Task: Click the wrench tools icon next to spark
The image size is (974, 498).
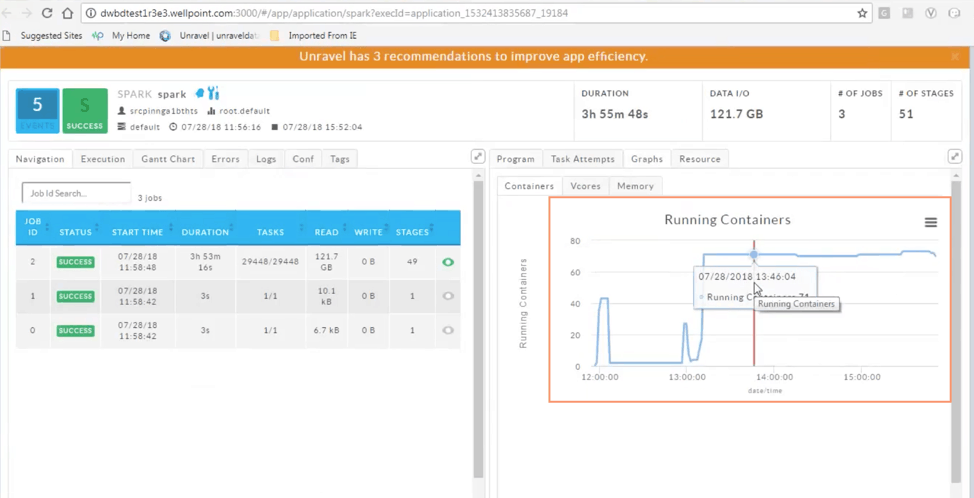Action: point(214,93)
